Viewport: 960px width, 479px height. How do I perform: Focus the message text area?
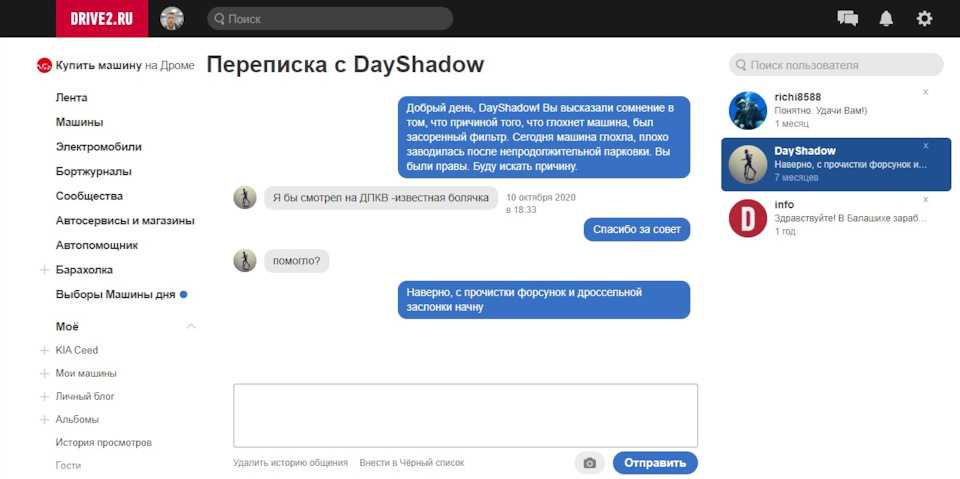click(x=465, y=415)
